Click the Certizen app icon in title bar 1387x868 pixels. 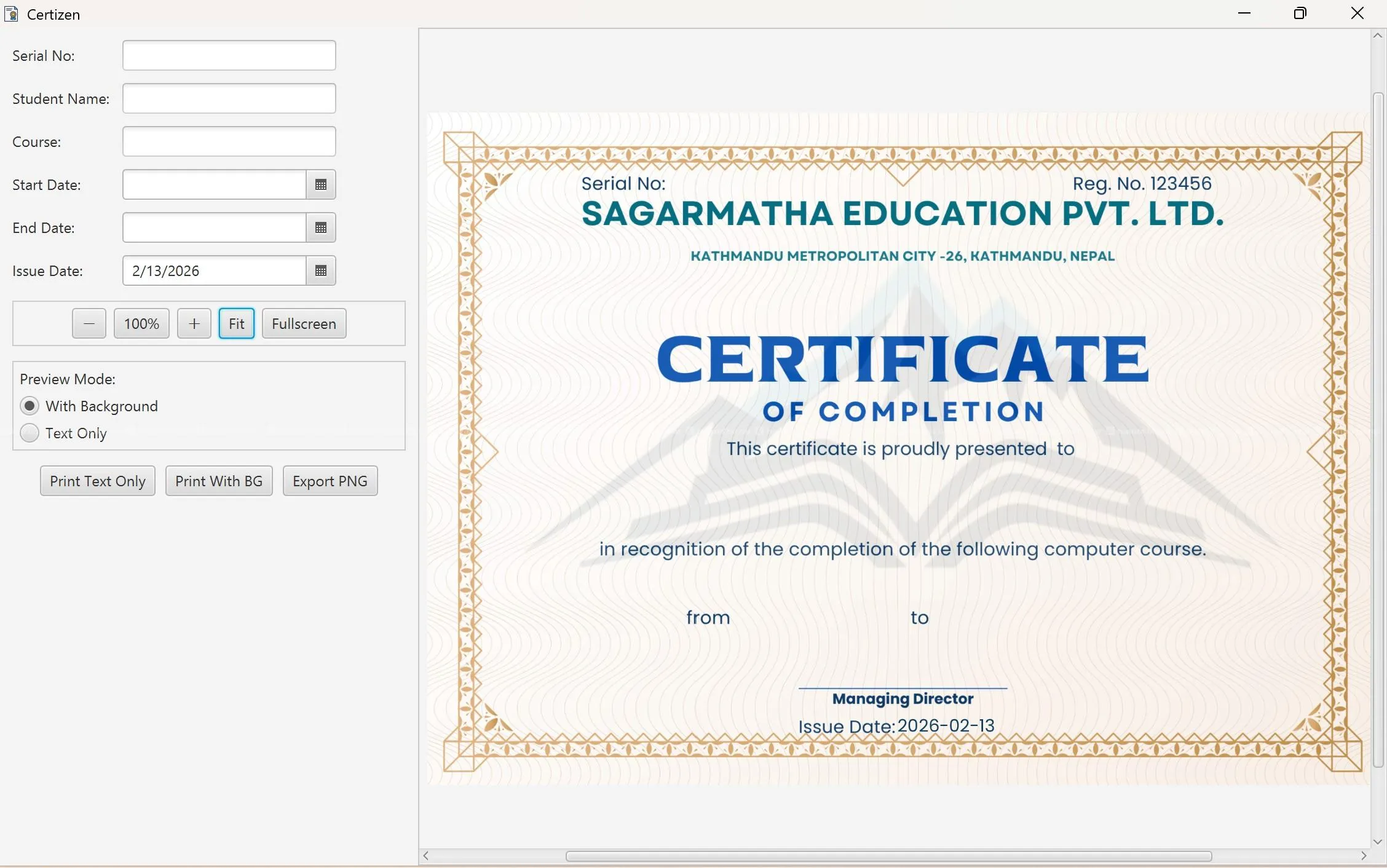tap(11, 14)
